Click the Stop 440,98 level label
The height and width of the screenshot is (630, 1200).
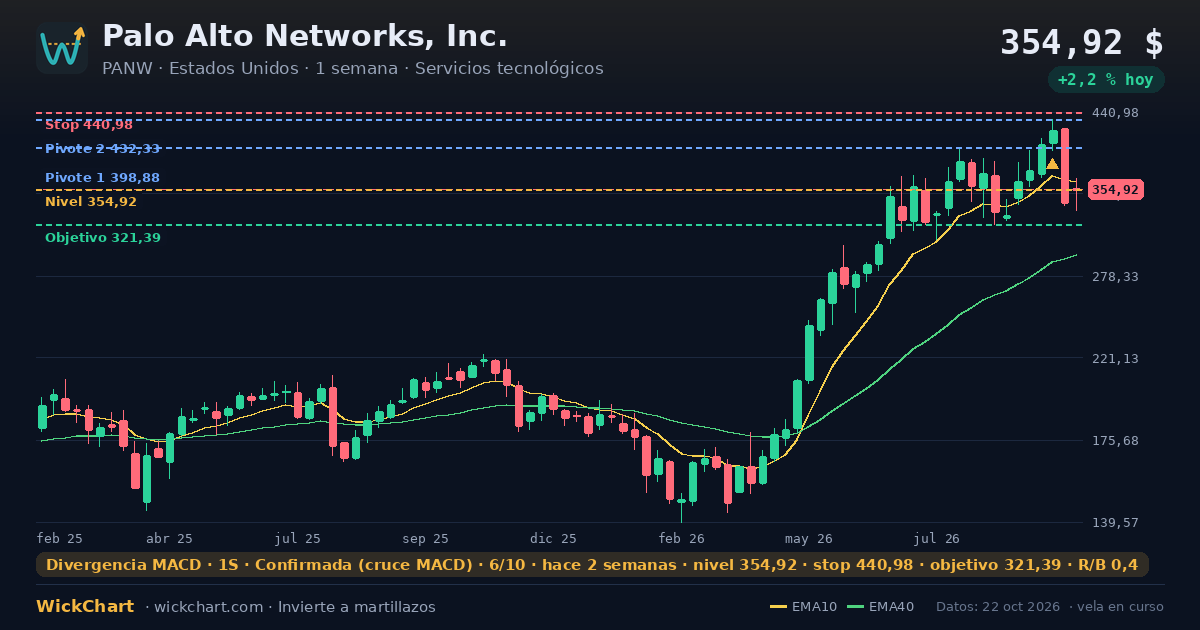89,125
